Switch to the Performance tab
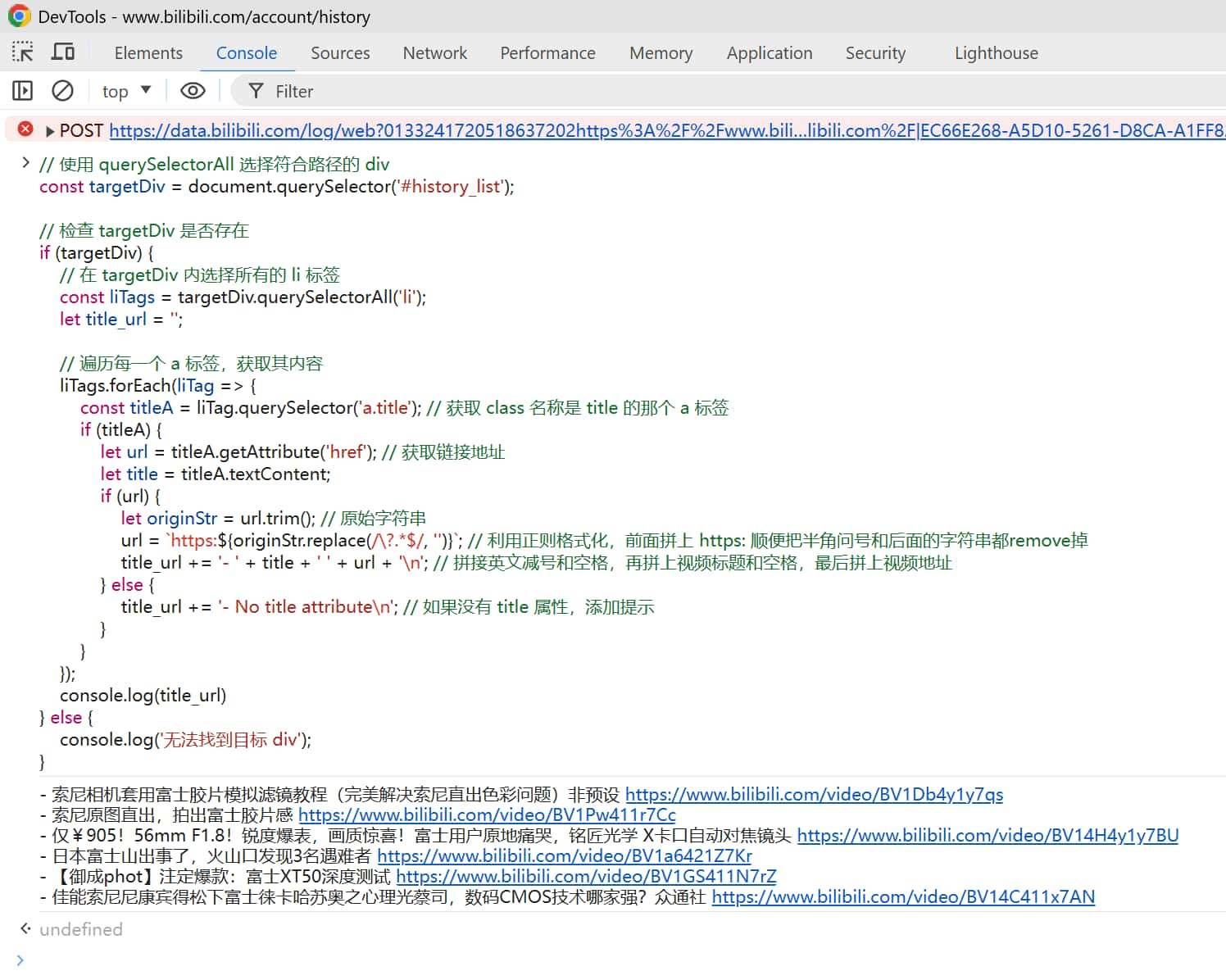 [x=547, y=53]
